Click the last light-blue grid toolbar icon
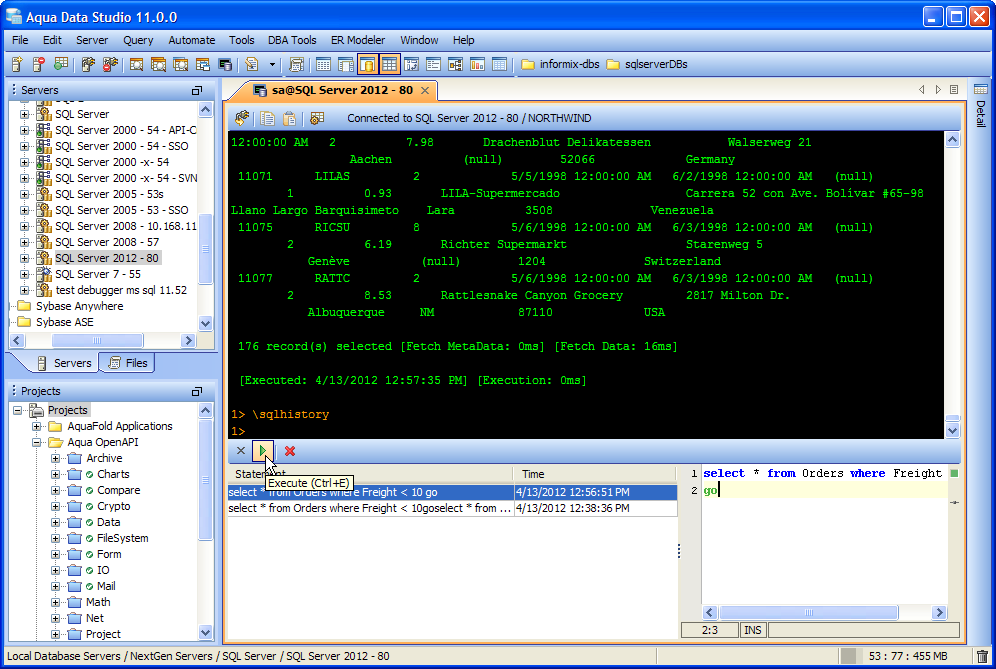Screen dimensions: 996x669 [x=499, y=64]
